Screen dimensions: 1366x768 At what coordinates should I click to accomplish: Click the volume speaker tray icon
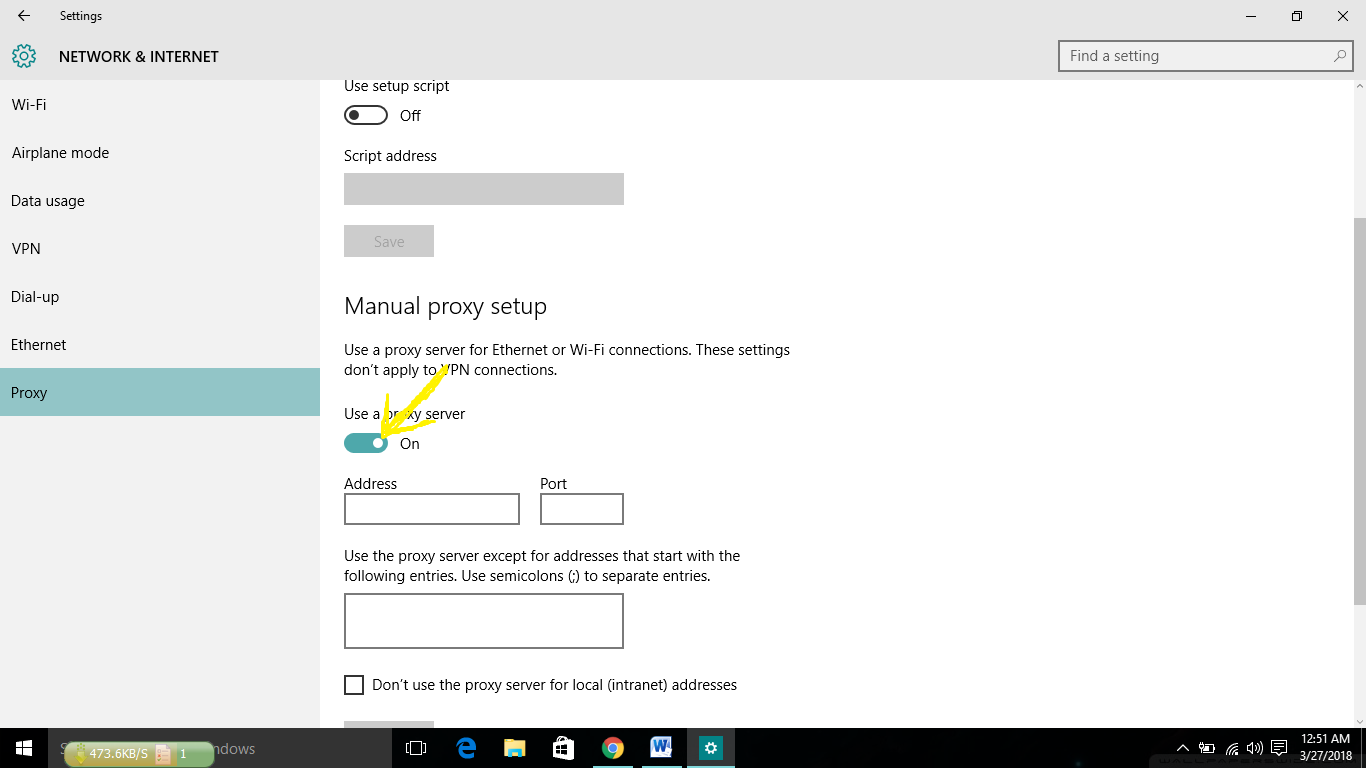tap(1255, 748)
